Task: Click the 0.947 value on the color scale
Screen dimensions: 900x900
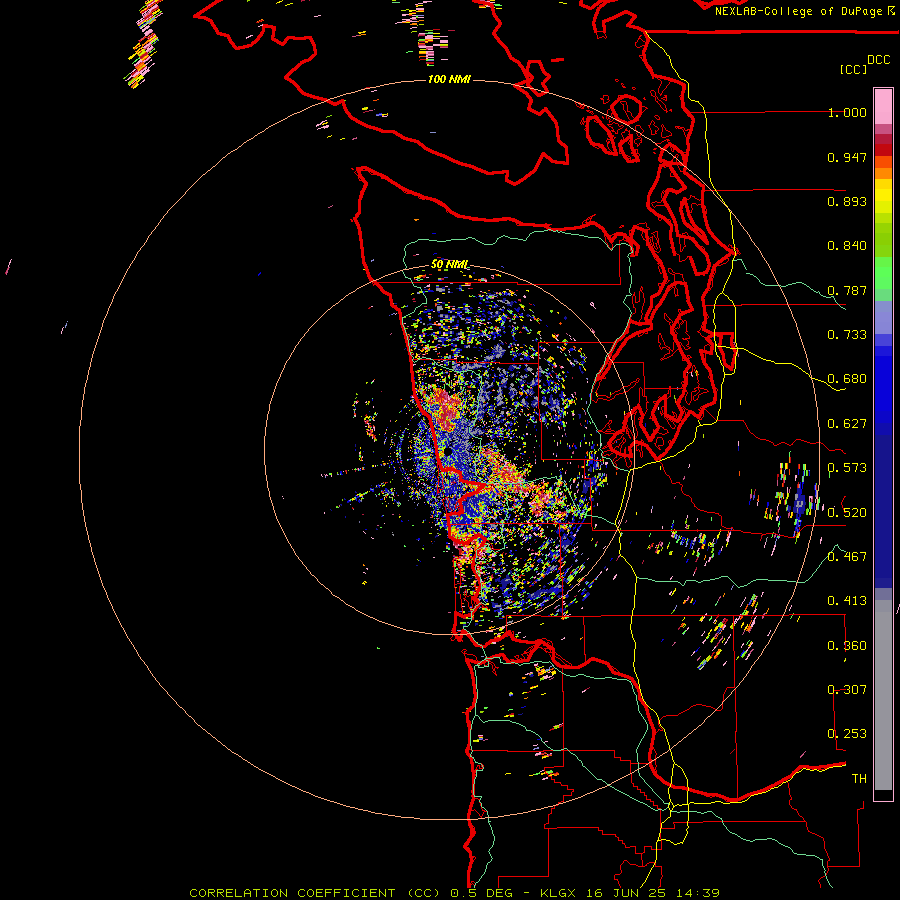Action: [x=847, y=157]
